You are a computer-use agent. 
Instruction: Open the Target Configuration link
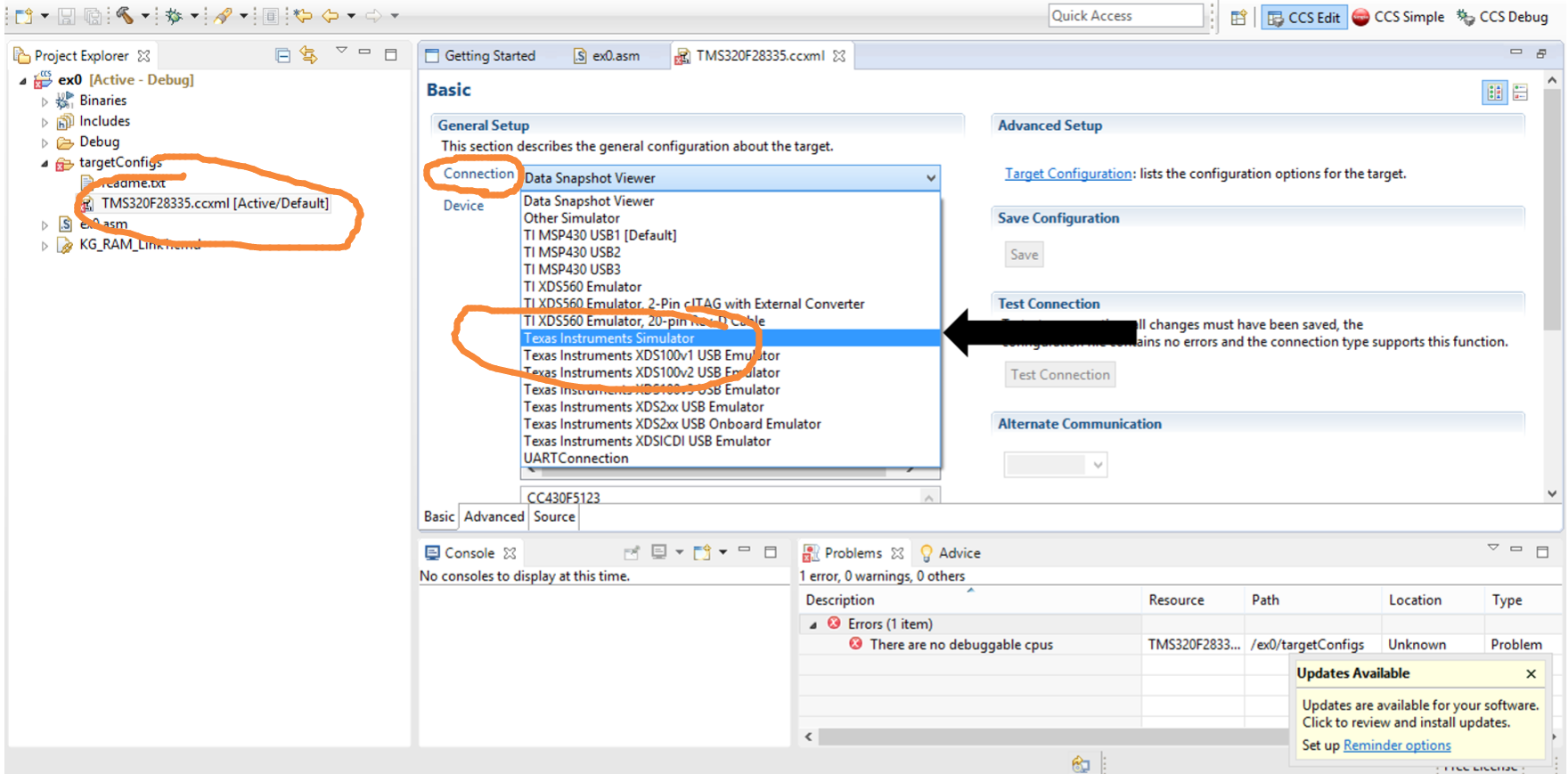[1068, 174]
